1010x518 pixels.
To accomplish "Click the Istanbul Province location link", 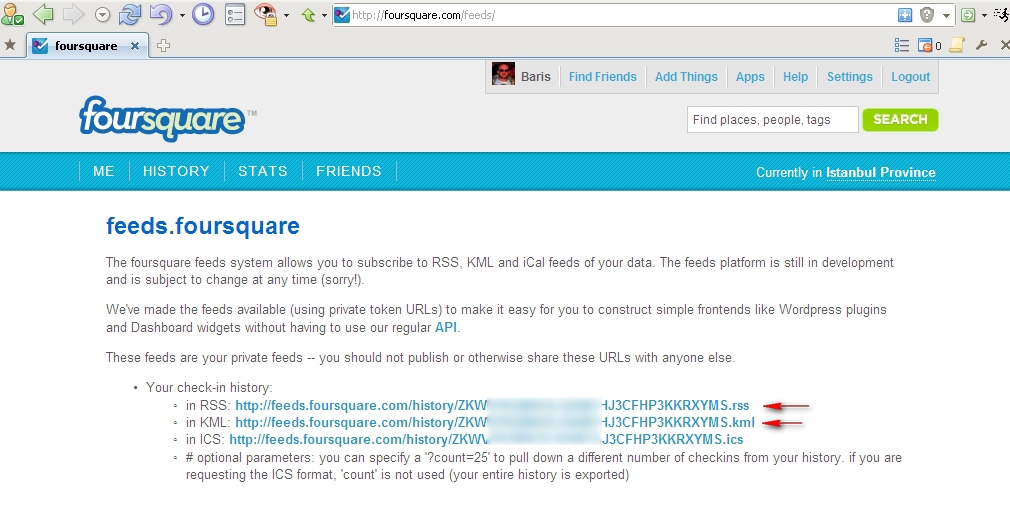I will [881, 173].
